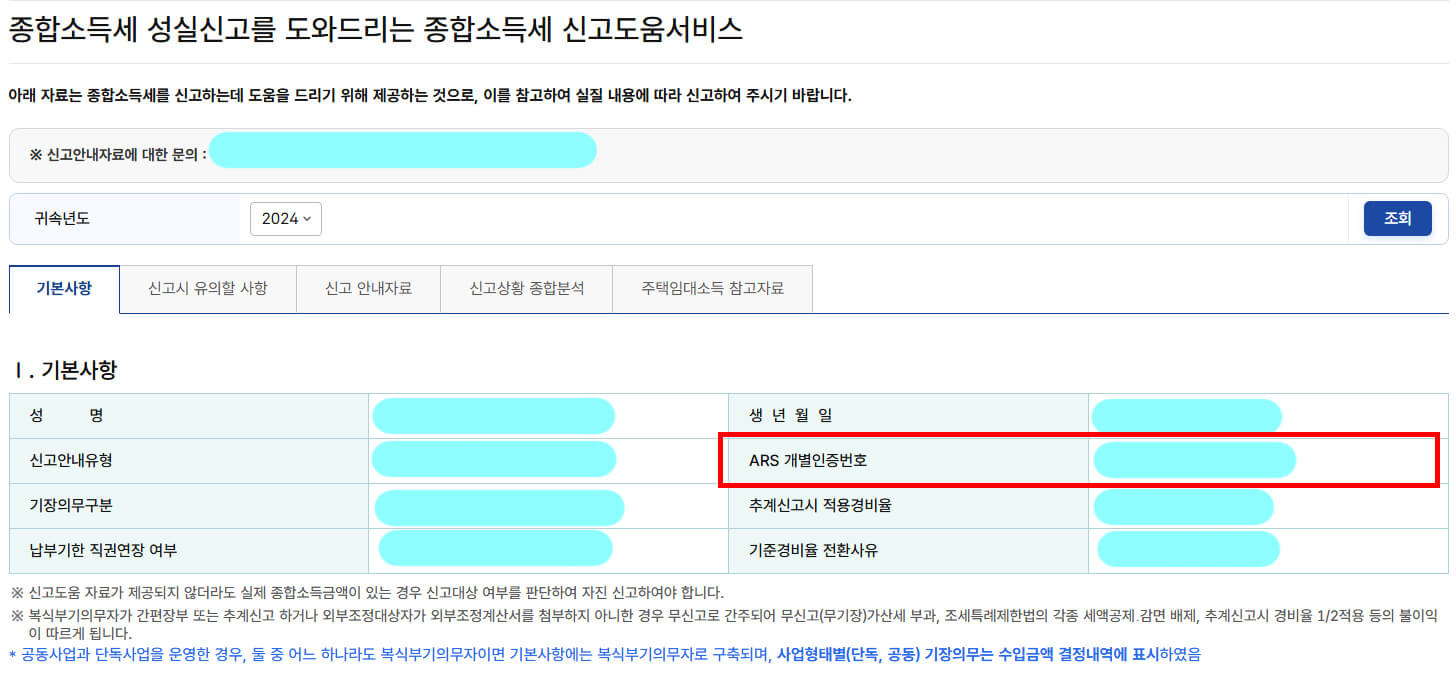Switch to the 신고시 유의할 사항 tab
1456x676 pixels.
tap(208, 289)
